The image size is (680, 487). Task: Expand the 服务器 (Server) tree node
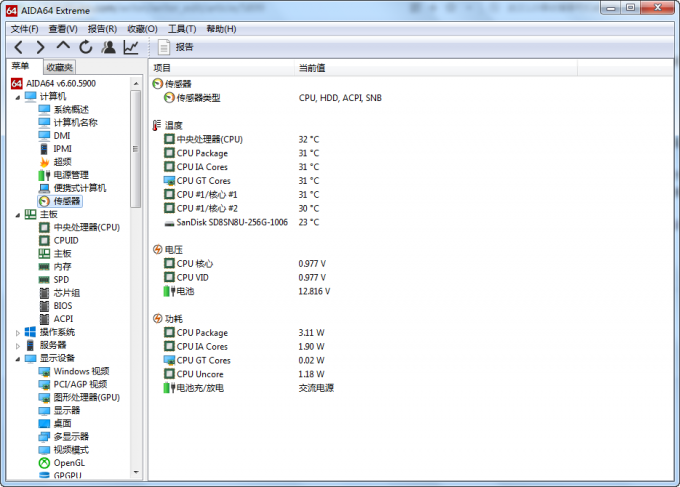pyautogui.click(x=17, y=345)
